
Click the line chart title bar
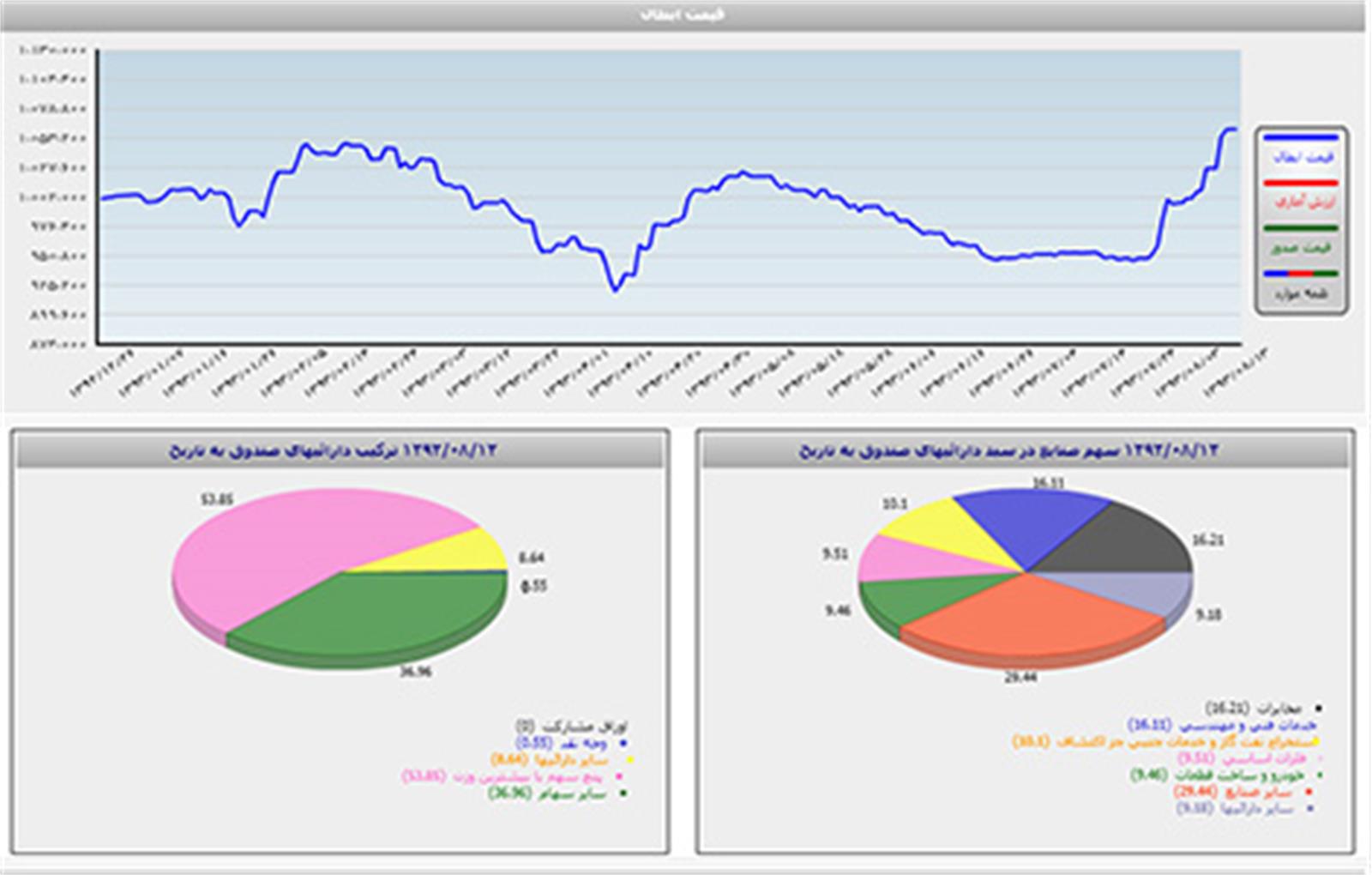coord(683,15)
